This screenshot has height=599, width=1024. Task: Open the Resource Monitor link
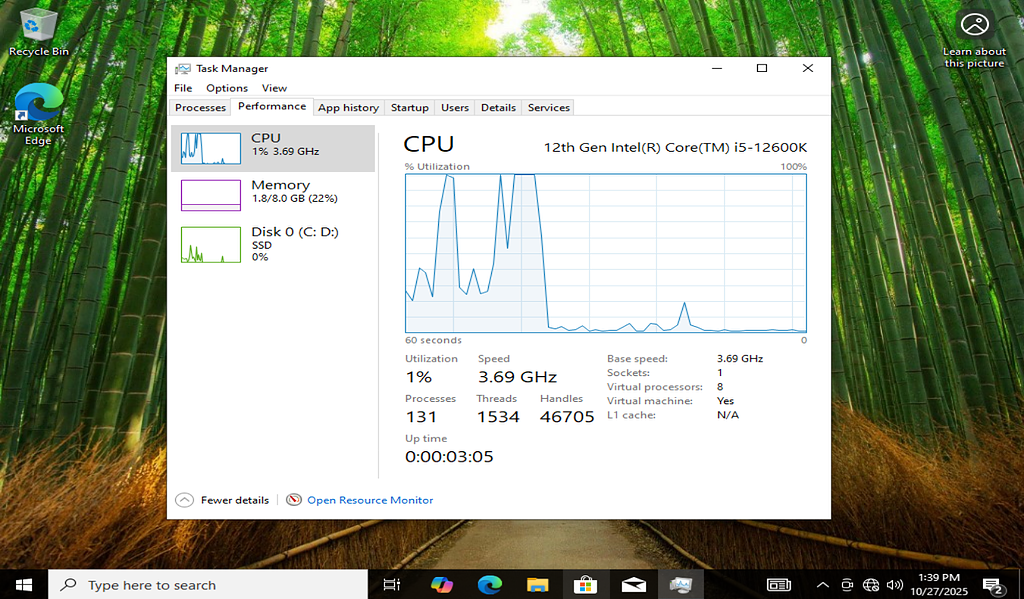coord(370,500)
